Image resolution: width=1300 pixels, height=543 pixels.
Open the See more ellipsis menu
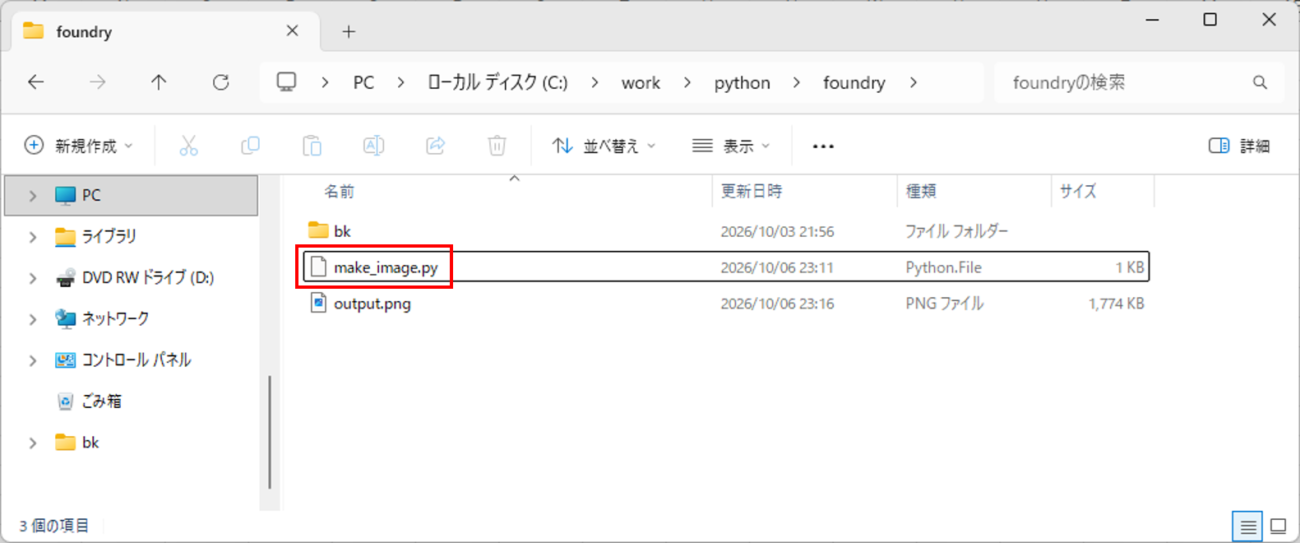(823, 146)
